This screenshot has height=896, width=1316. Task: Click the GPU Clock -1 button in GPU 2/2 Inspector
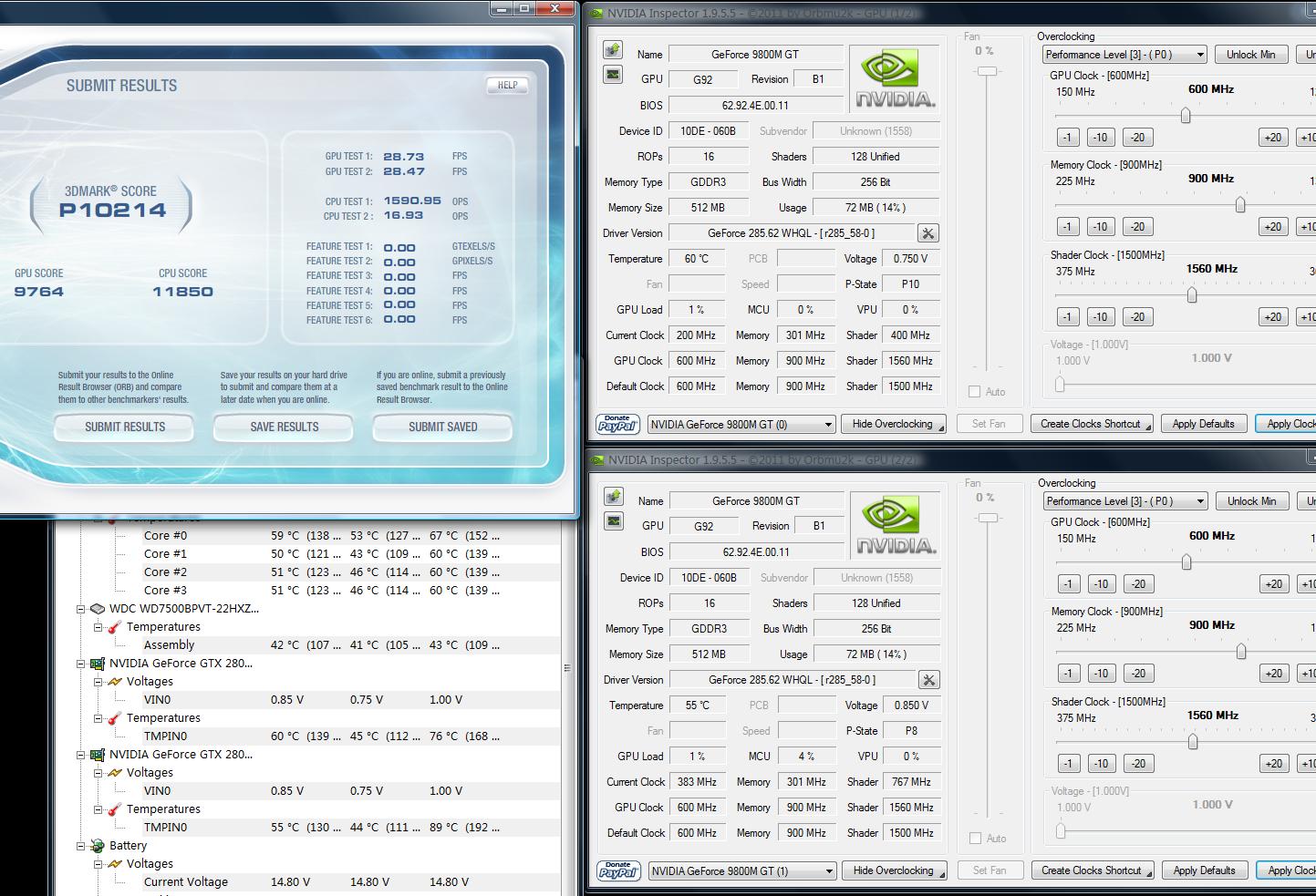point(1068,584)
